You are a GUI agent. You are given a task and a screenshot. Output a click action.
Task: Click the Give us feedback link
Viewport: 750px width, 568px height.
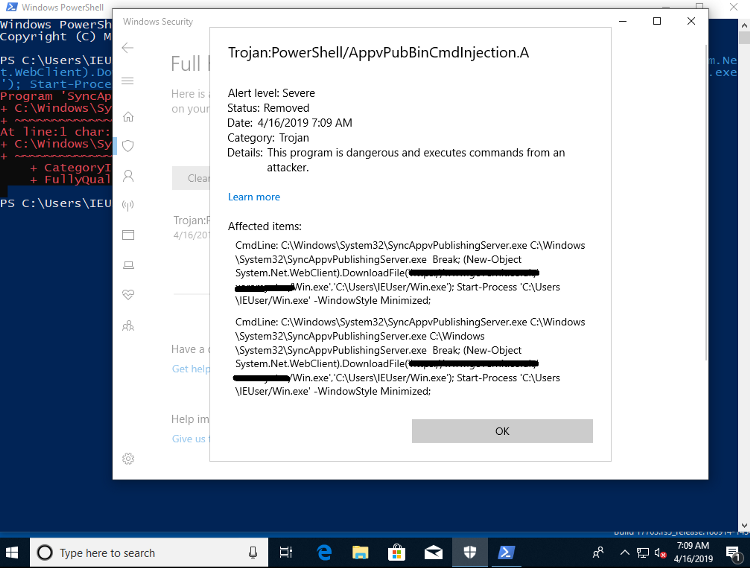pos(191,438)
